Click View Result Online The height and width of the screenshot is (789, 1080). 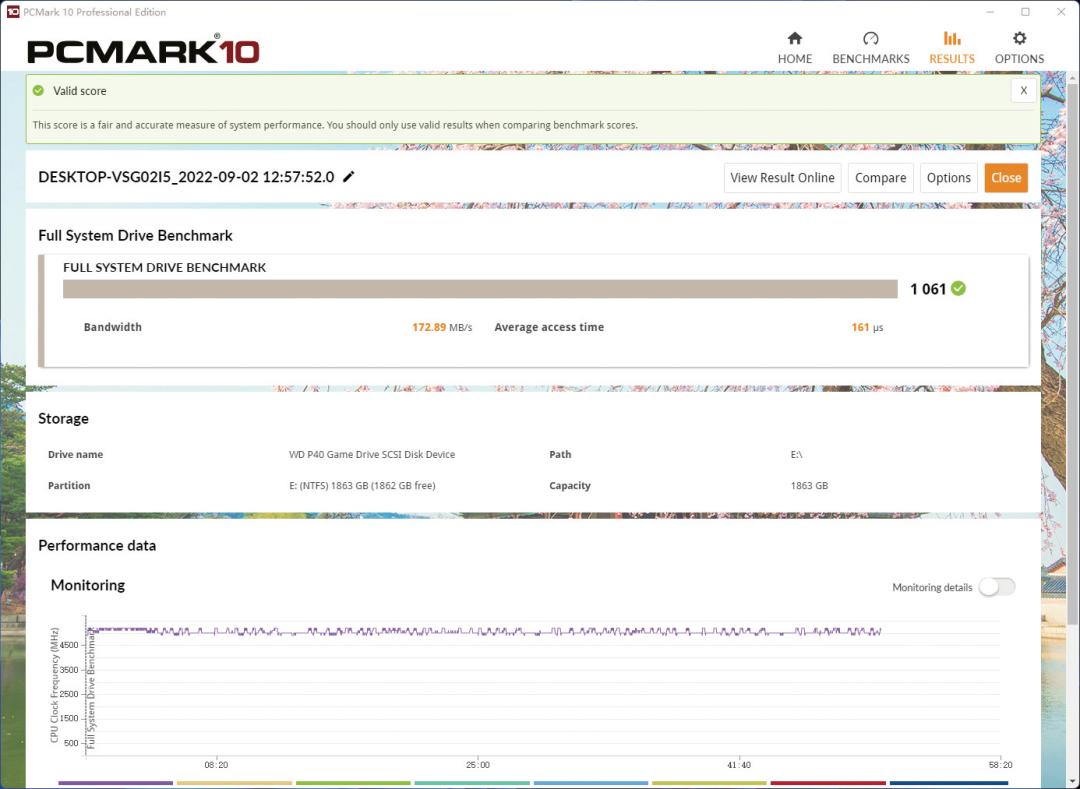coord(782,177)
